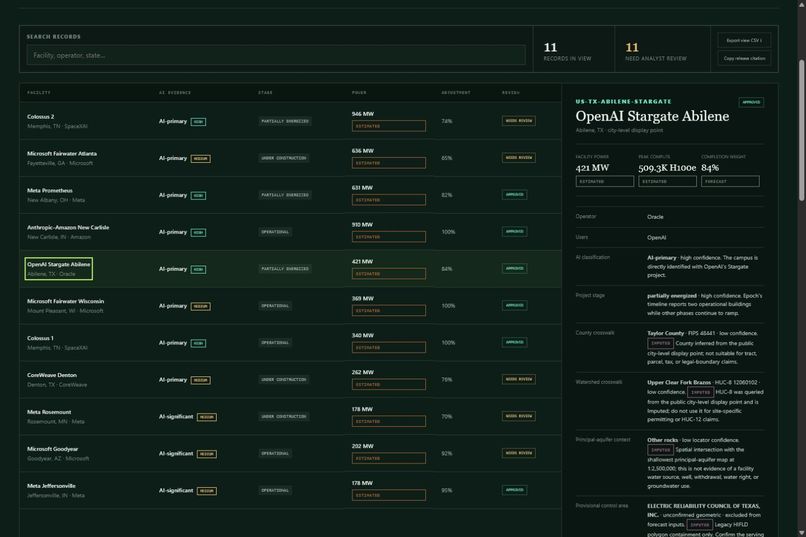The height and width of the screenshot is (537, 806).
Task: Click the 369 MW power value
Action: point(363,299)
